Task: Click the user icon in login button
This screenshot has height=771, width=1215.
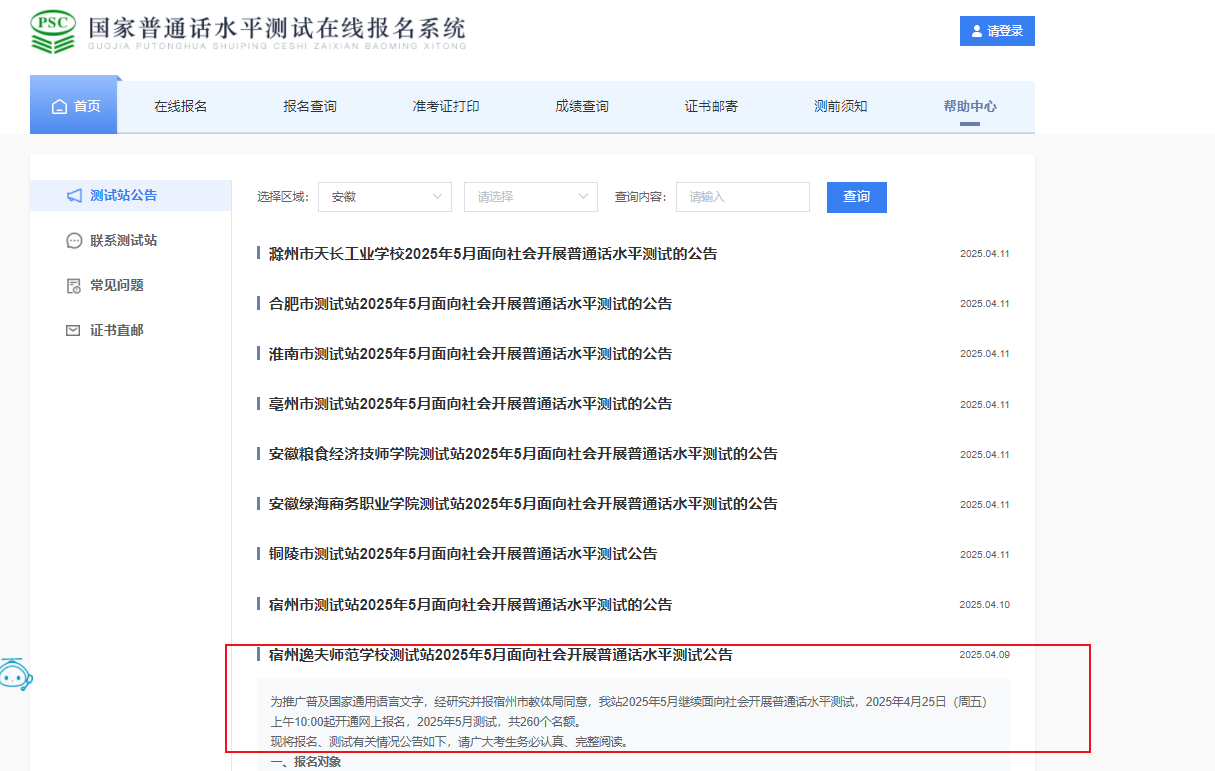Action: pos(977,31)
